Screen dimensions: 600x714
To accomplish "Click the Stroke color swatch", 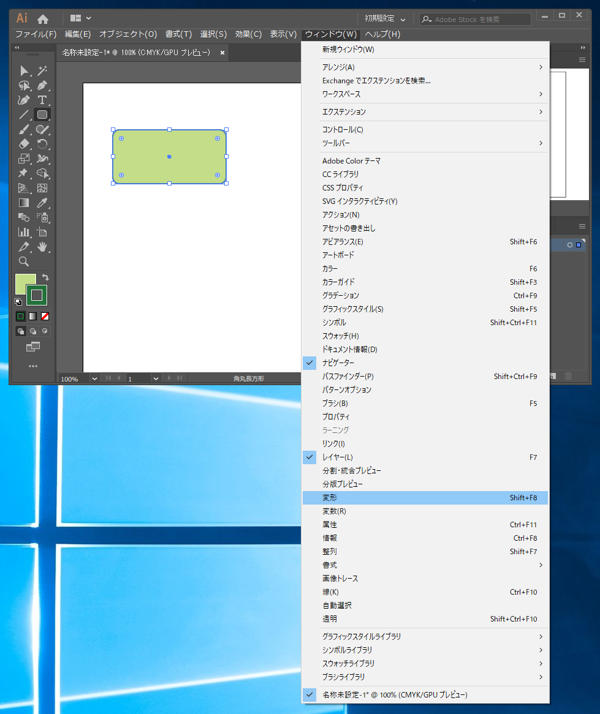I will 36,296.
